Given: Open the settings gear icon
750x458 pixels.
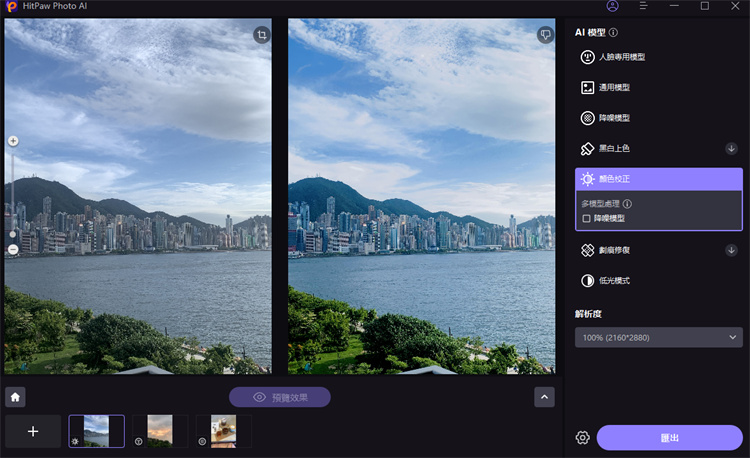Looking at the screenshot, I should (582, 438).
